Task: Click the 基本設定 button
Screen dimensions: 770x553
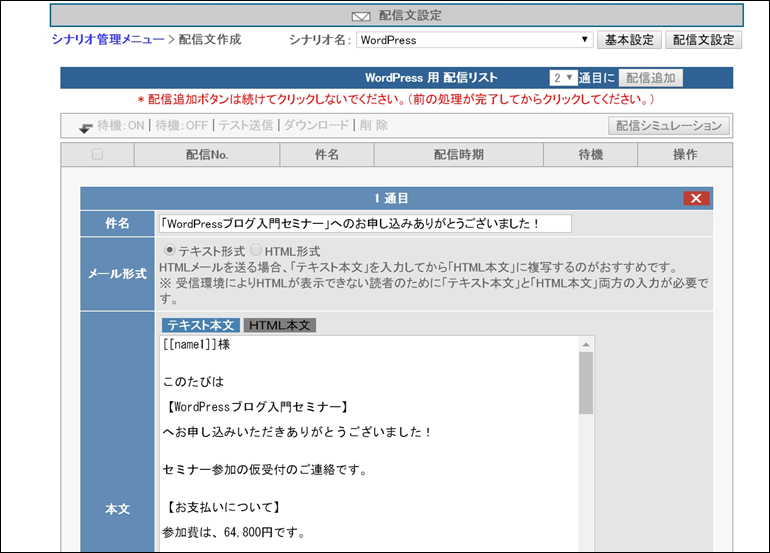Action: [x=629, y=40]
